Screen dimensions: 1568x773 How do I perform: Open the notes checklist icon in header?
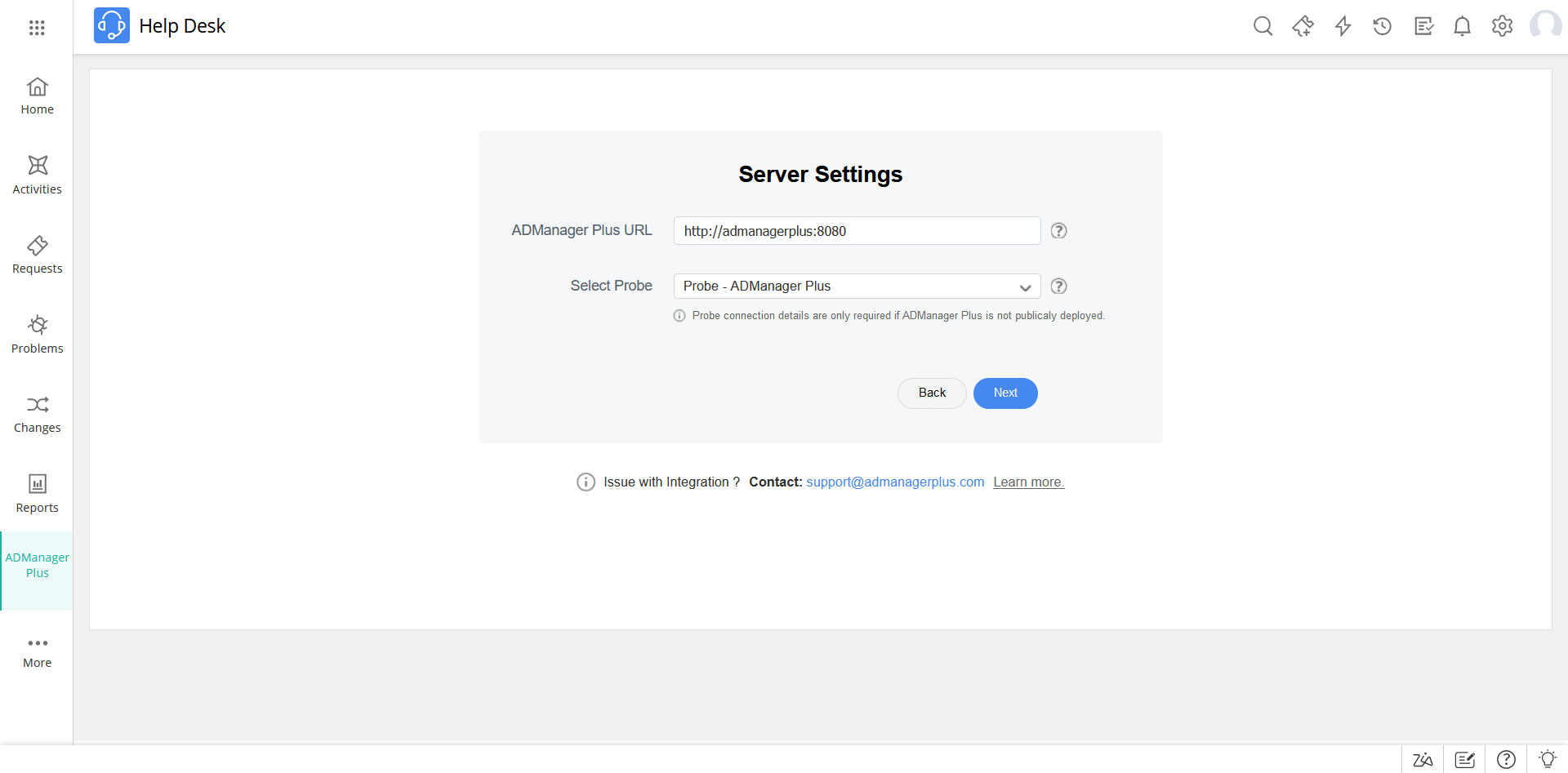click(1423, 26)
